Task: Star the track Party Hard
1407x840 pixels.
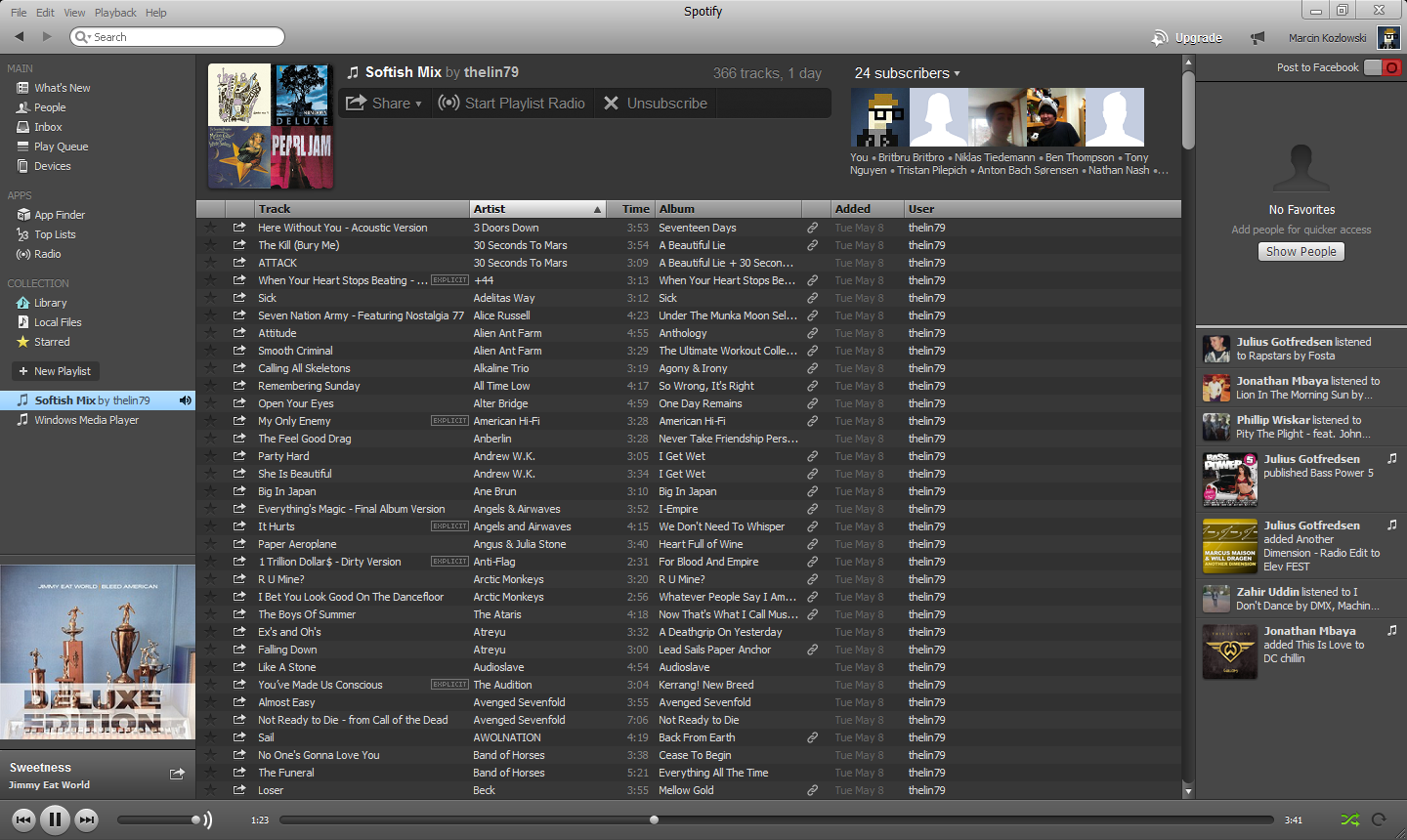Action: [210, 456]
